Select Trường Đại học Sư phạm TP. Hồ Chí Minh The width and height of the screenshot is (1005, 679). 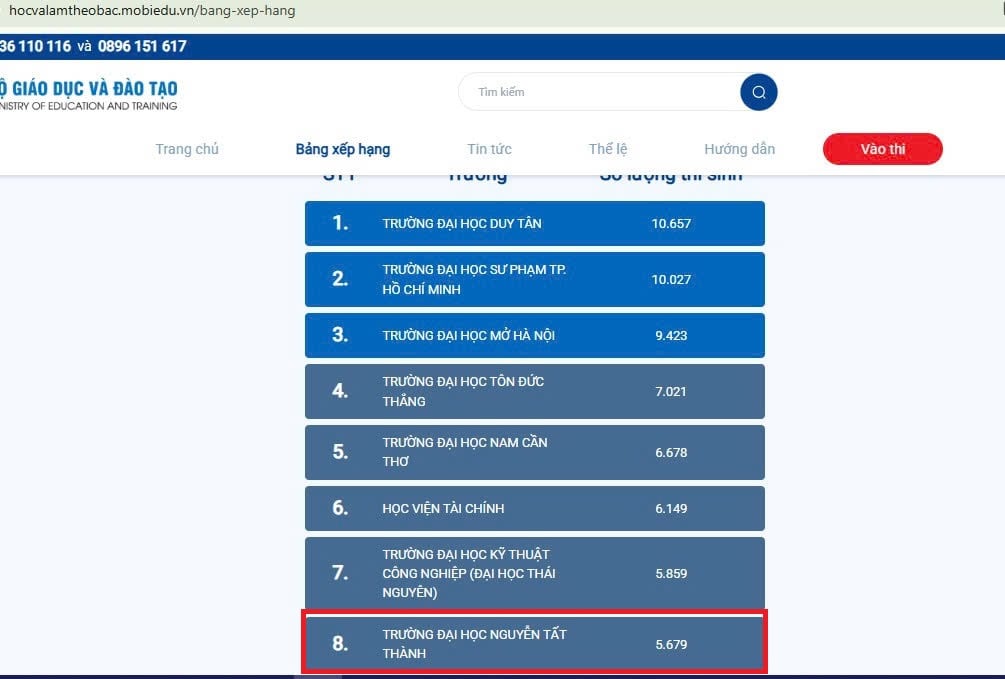[535, 280]
